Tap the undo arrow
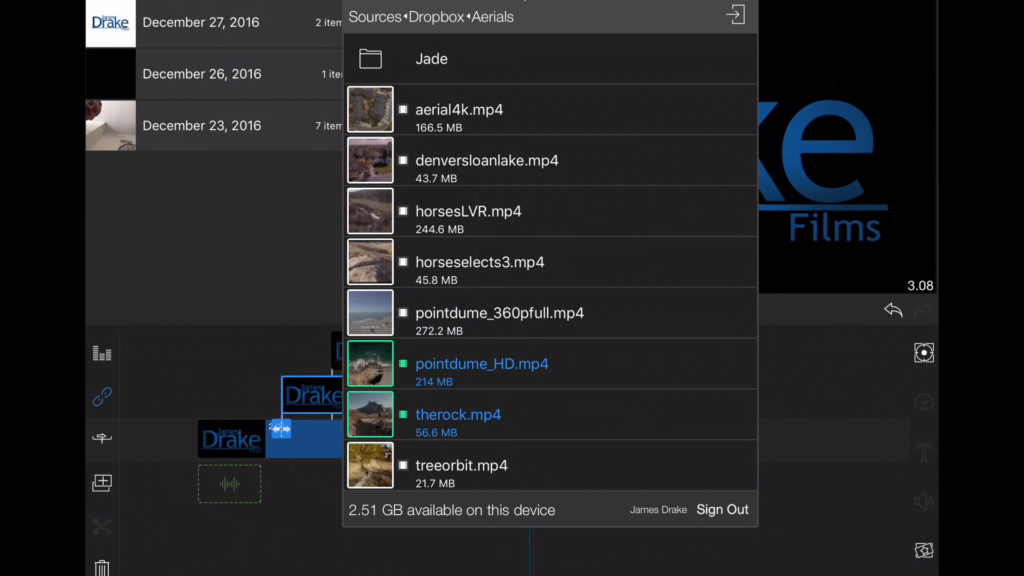The width and height of the screenshot is (1024, 576). (x=893, y=310)
